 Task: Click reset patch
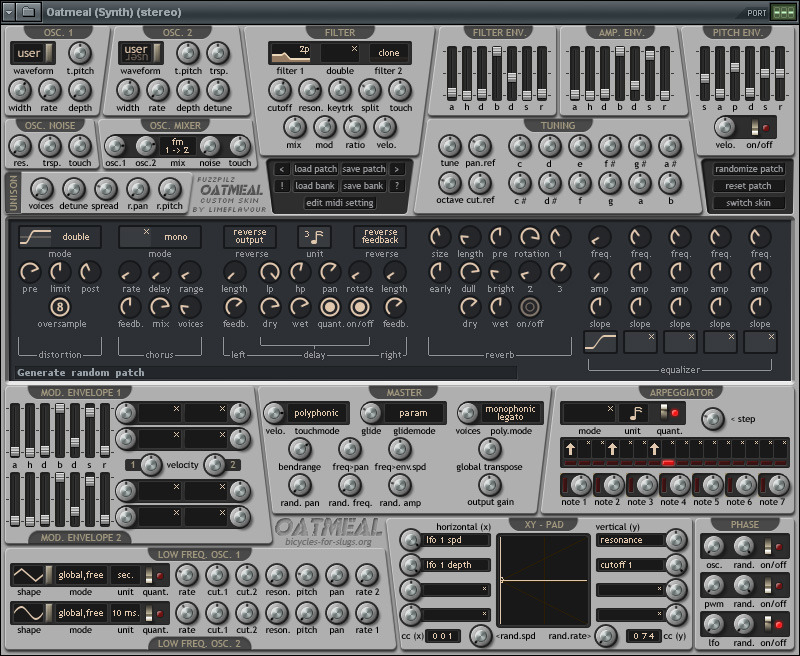pos(748,186)
